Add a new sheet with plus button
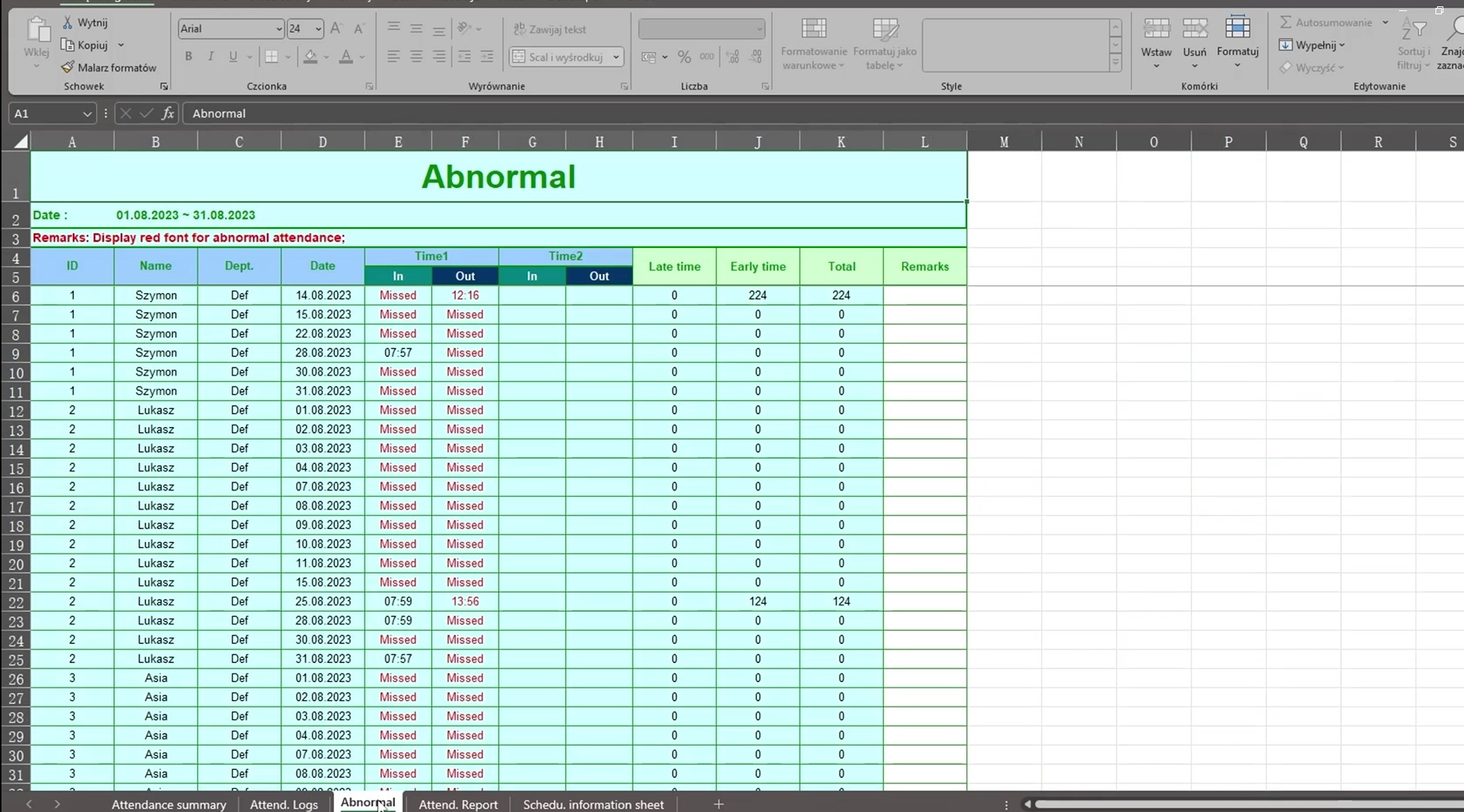Viewport: 1464px width, 812px height. 718,804
